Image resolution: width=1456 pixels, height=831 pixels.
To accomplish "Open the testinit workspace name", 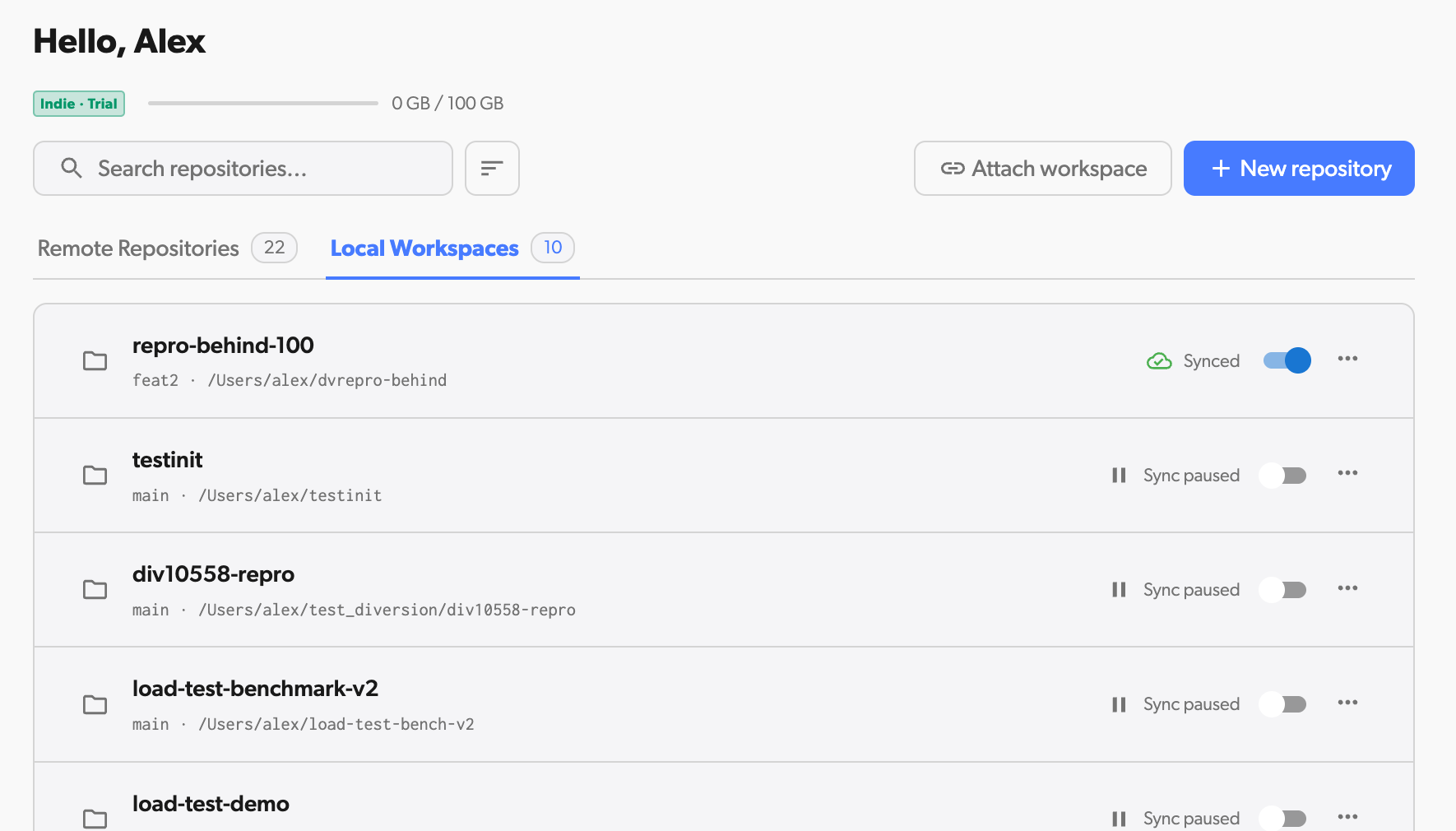I will tap(167, 459).
